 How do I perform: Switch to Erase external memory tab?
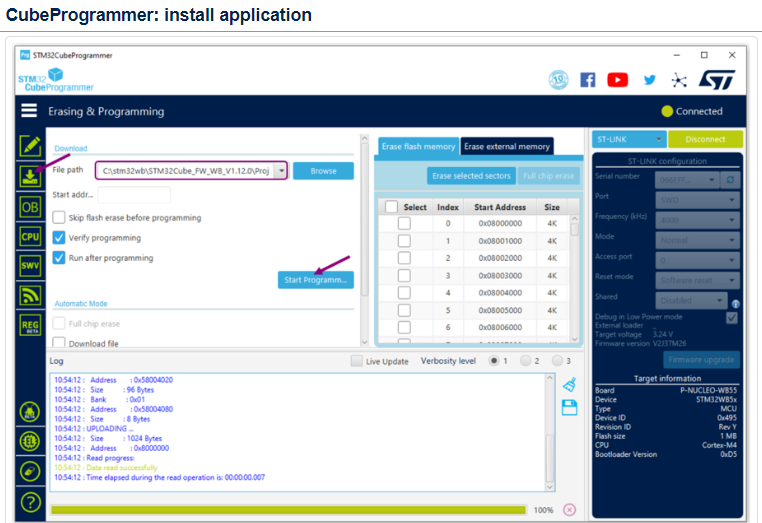pyautogui.click(x=507, y=146)
